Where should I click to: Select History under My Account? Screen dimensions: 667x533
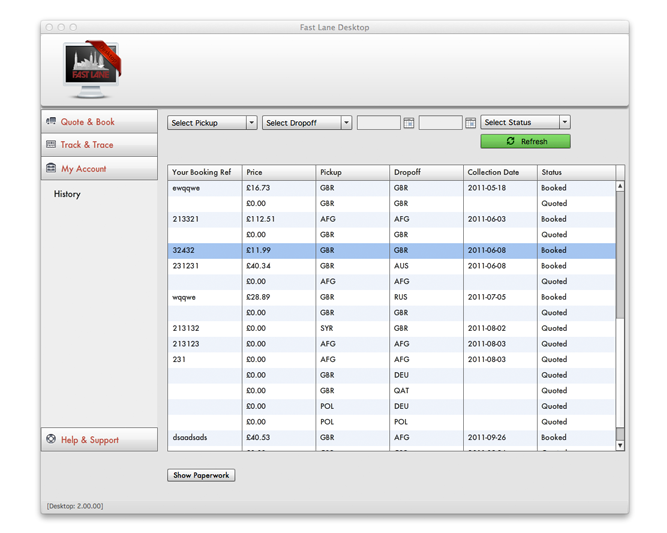click(67, 194)
